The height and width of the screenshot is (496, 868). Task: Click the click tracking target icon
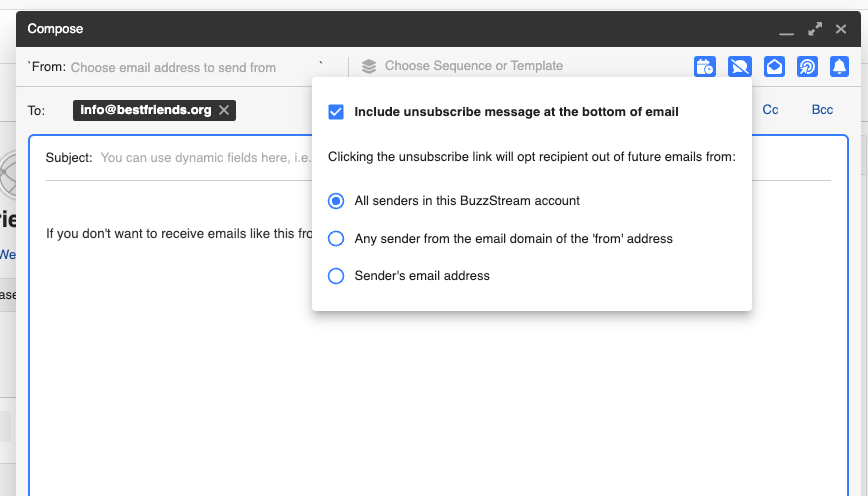pyautogui.click(x=808, y=67)
